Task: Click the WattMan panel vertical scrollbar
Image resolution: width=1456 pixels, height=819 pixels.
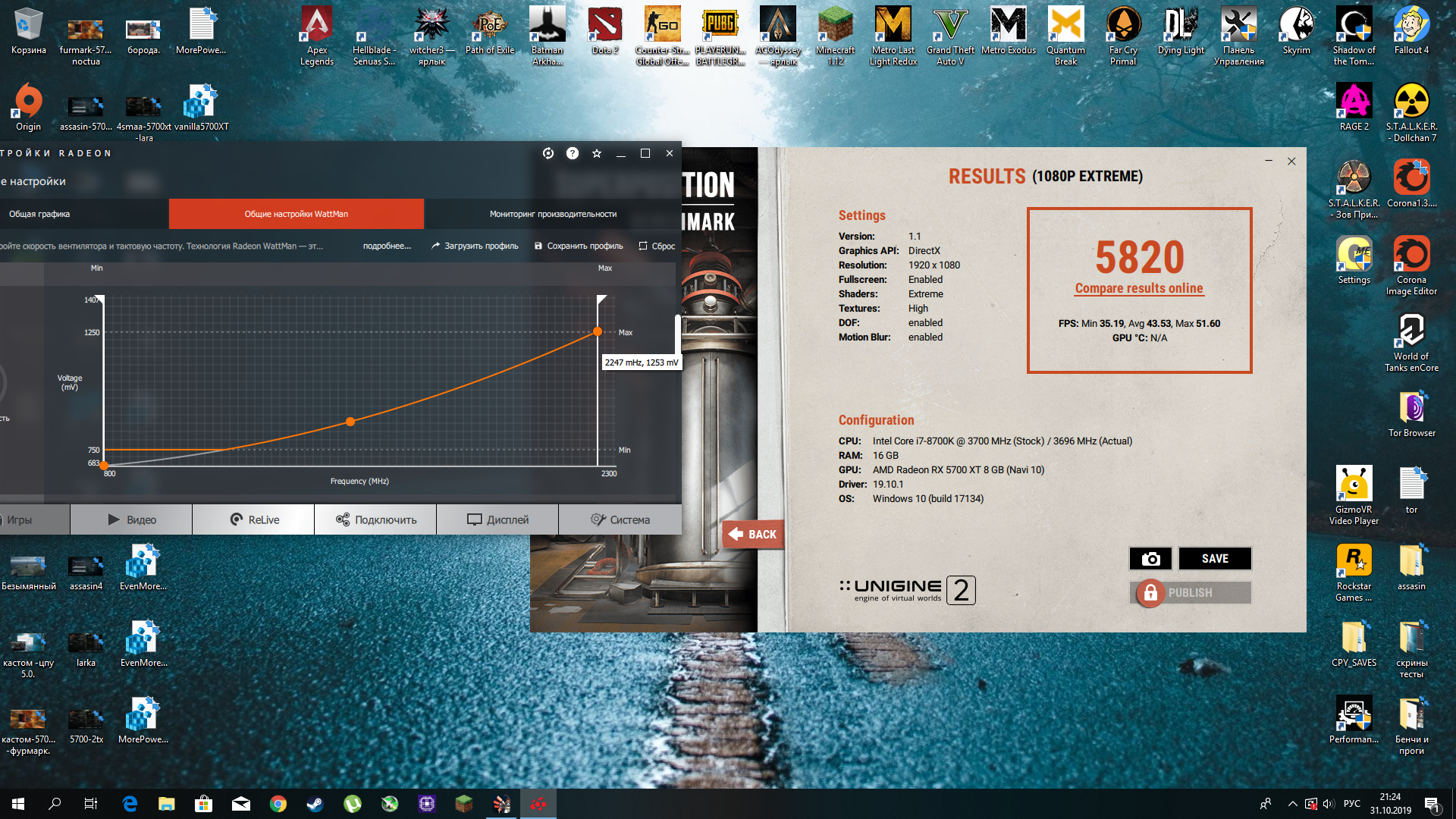Action: click(677, 334)
